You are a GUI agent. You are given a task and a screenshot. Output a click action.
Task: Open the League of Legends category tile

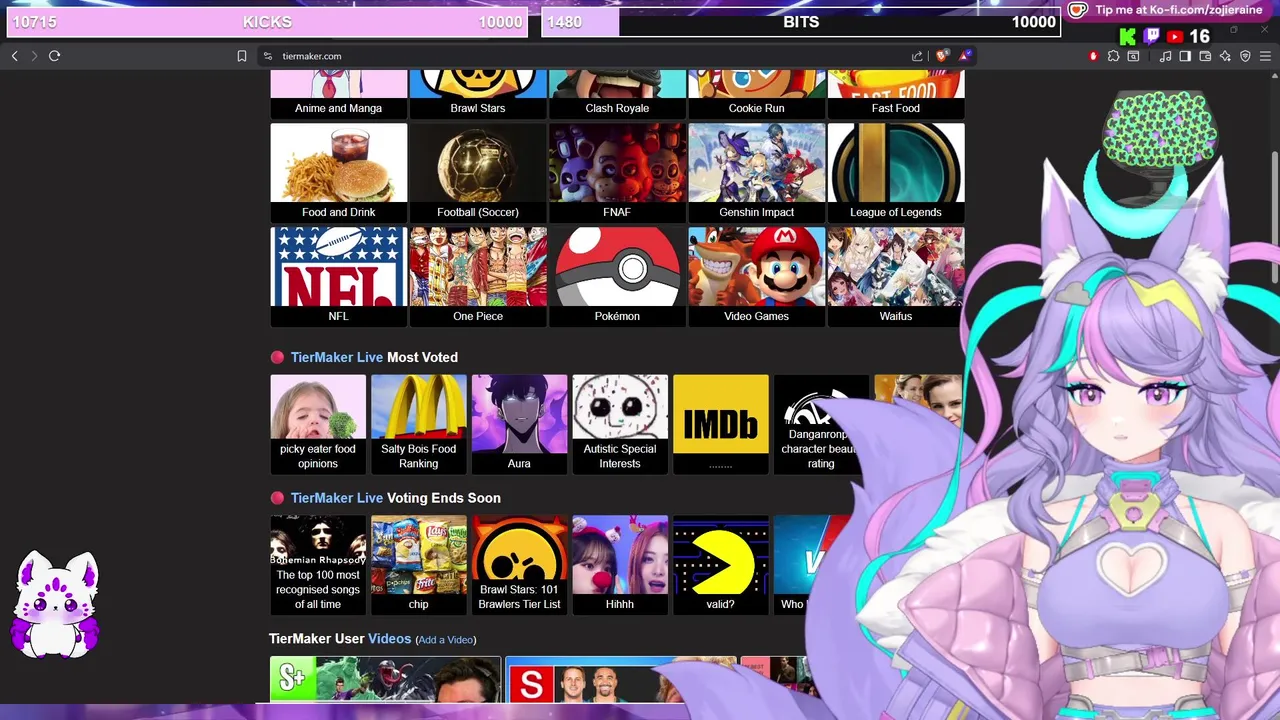pyautogui.click(x=896, y=173)
